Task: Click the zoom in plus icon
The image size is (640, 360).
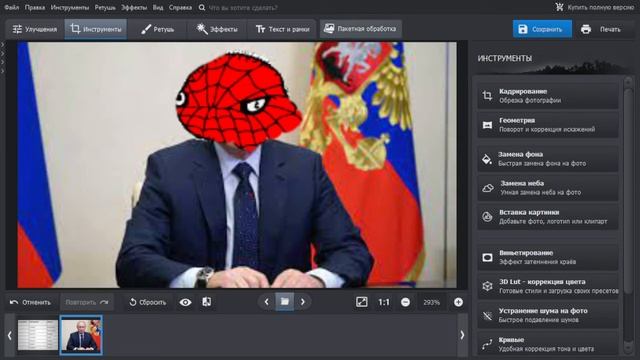Action: [458, 302]
